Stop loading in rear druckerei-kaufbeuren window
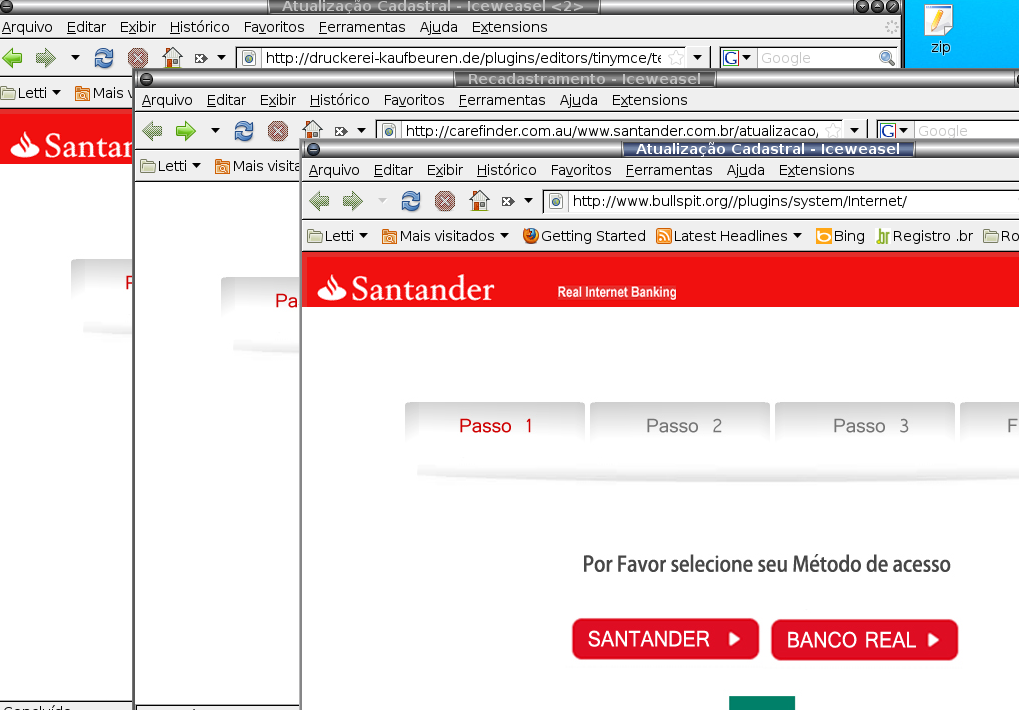This screenshot has width=1019, height=710. tap(138, 58)
